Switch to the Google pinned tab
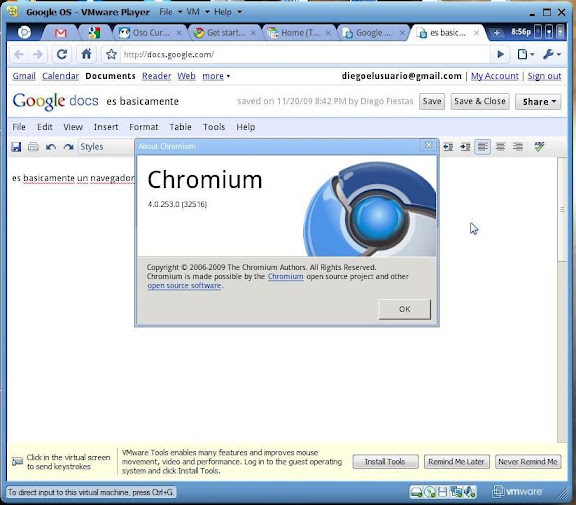 94,33
